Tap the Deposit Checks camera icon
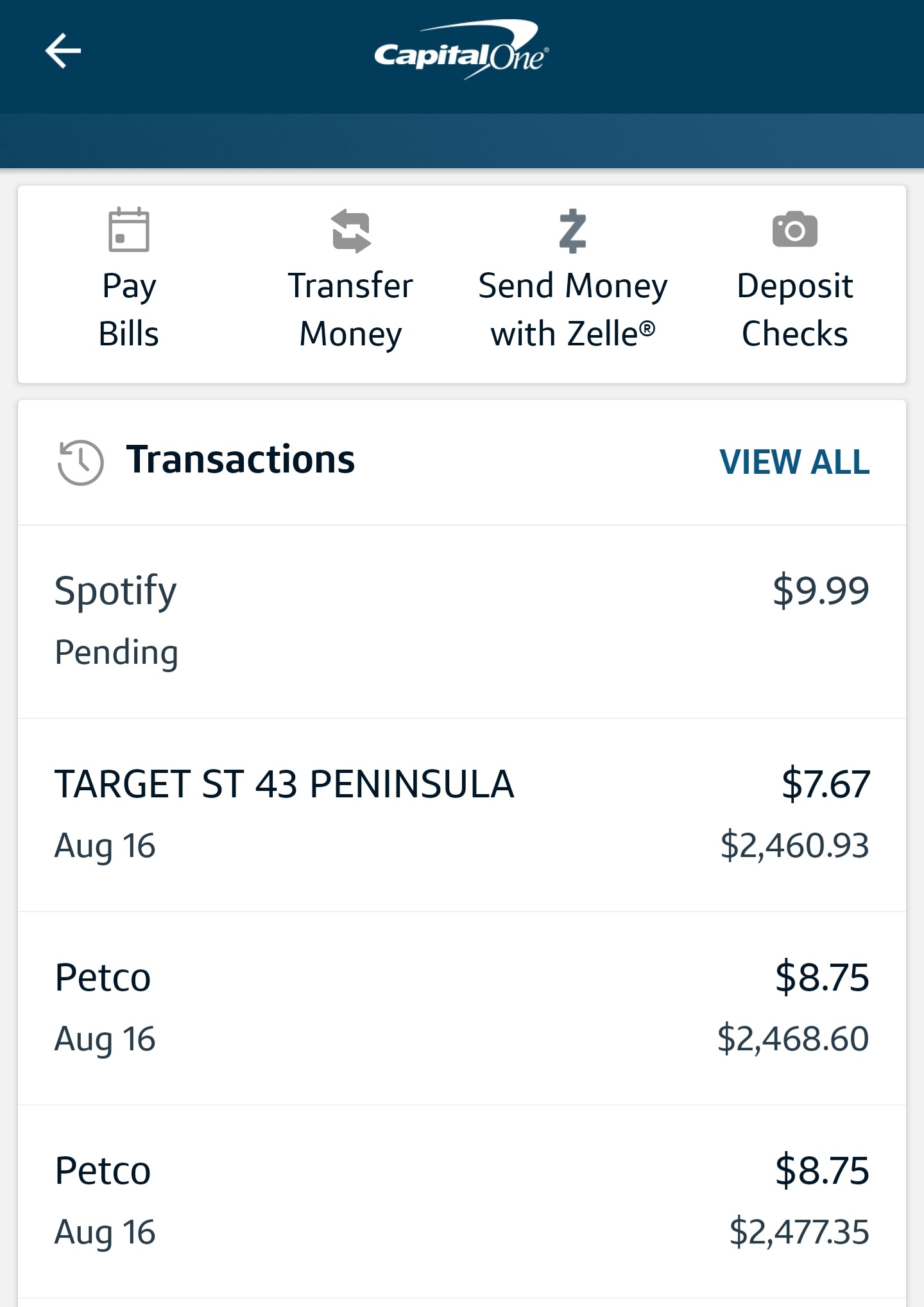Screen dimensions: 924x1307 tap(794, 230)
